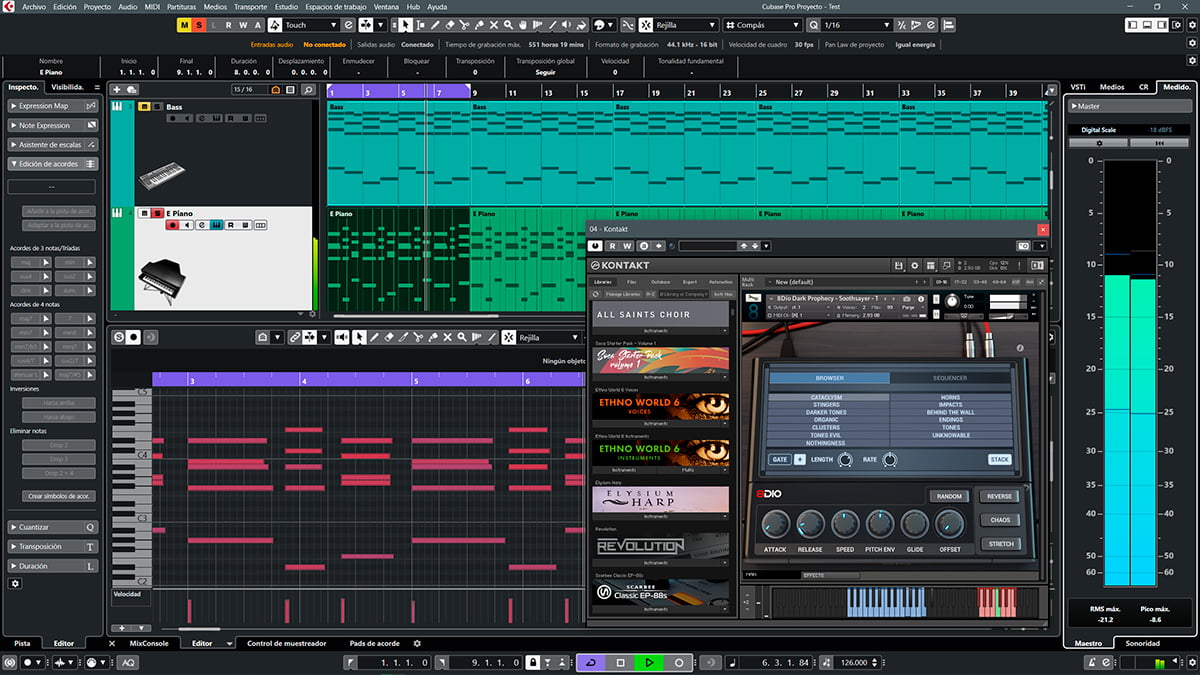Adjust the Kontakt Tune knob
Image resolution: width=1200 pixels, height=675 pixels.
click(950, 301)
